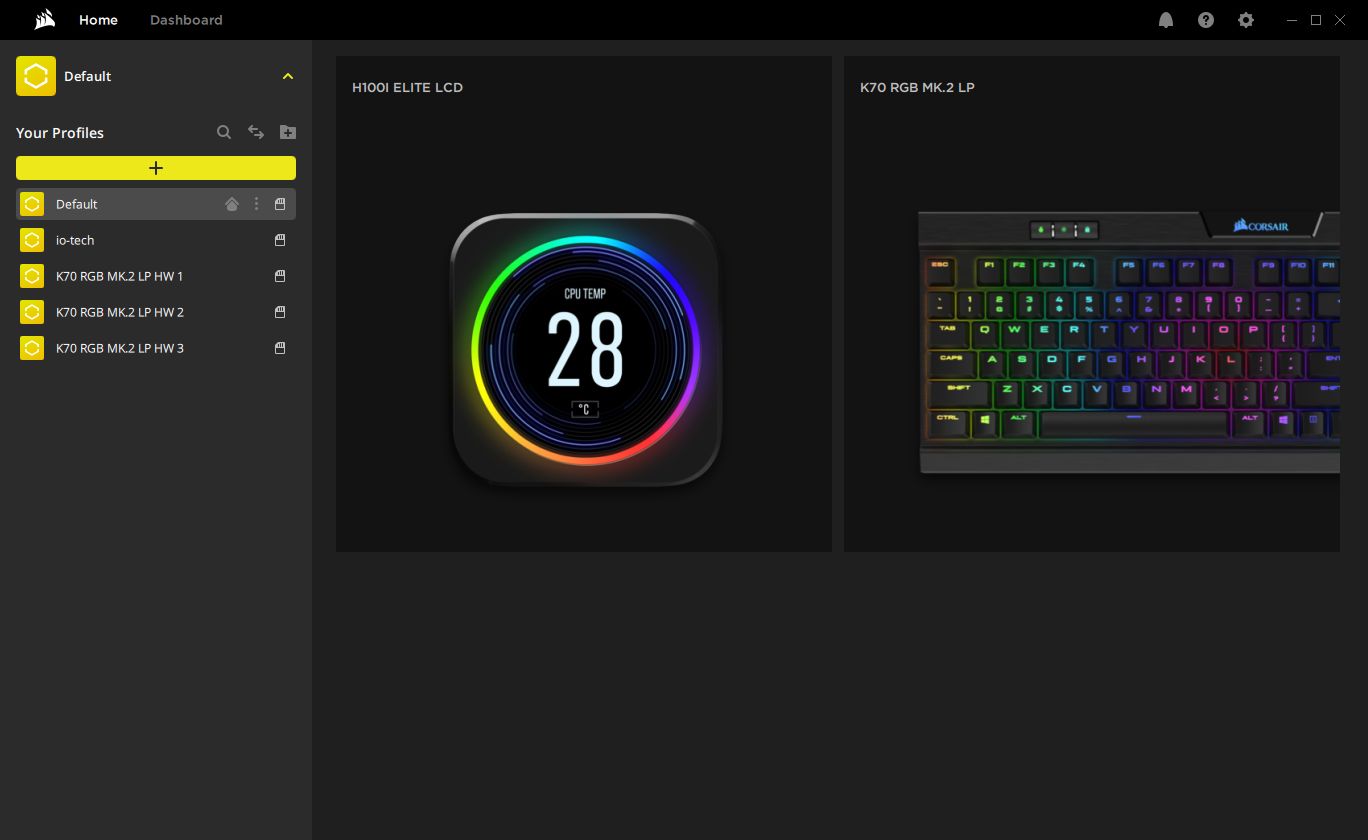Click the Your Profiles heading
Image resolution: width=1368 pixels, height=840 pixels.
60,133
